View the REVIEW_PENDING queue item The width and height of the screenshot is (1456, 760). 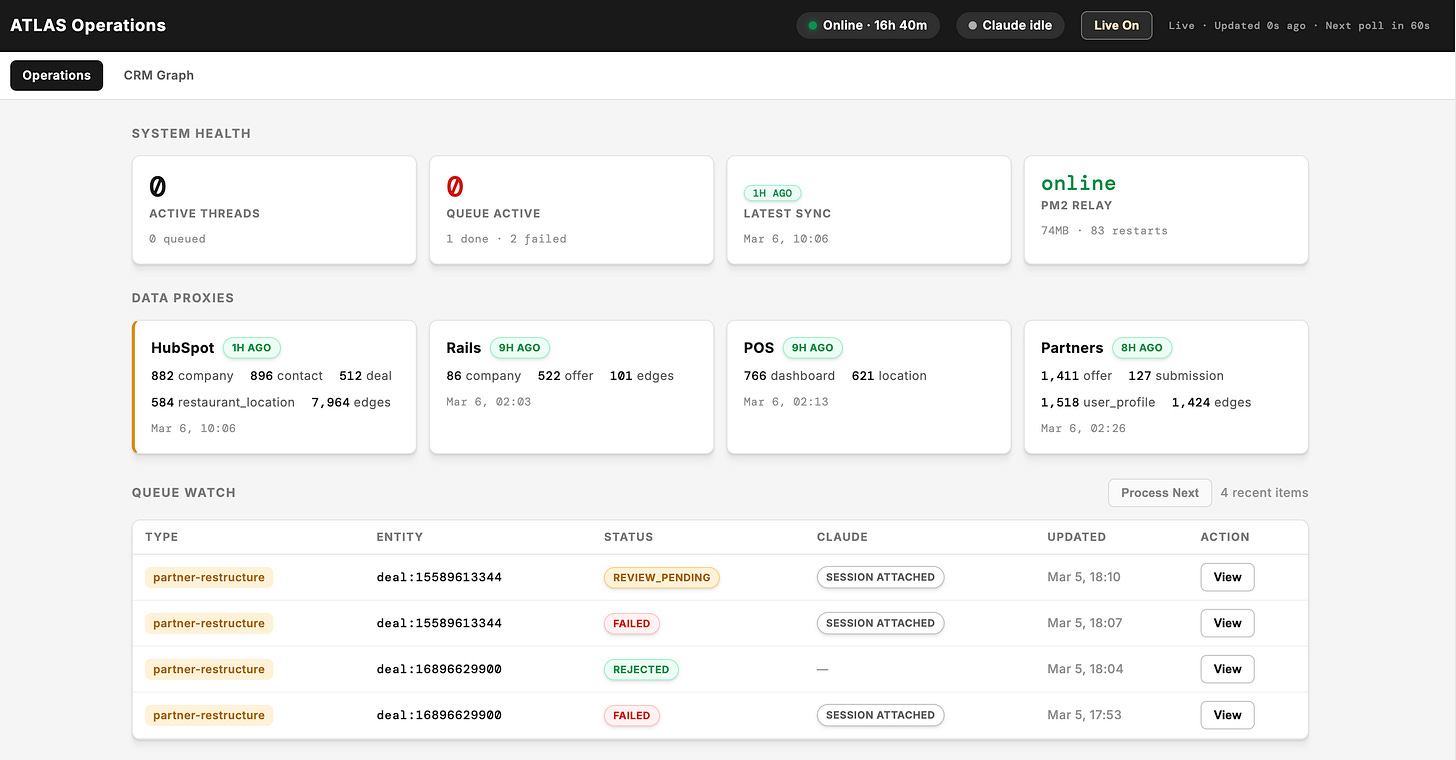click(1227, 577)
